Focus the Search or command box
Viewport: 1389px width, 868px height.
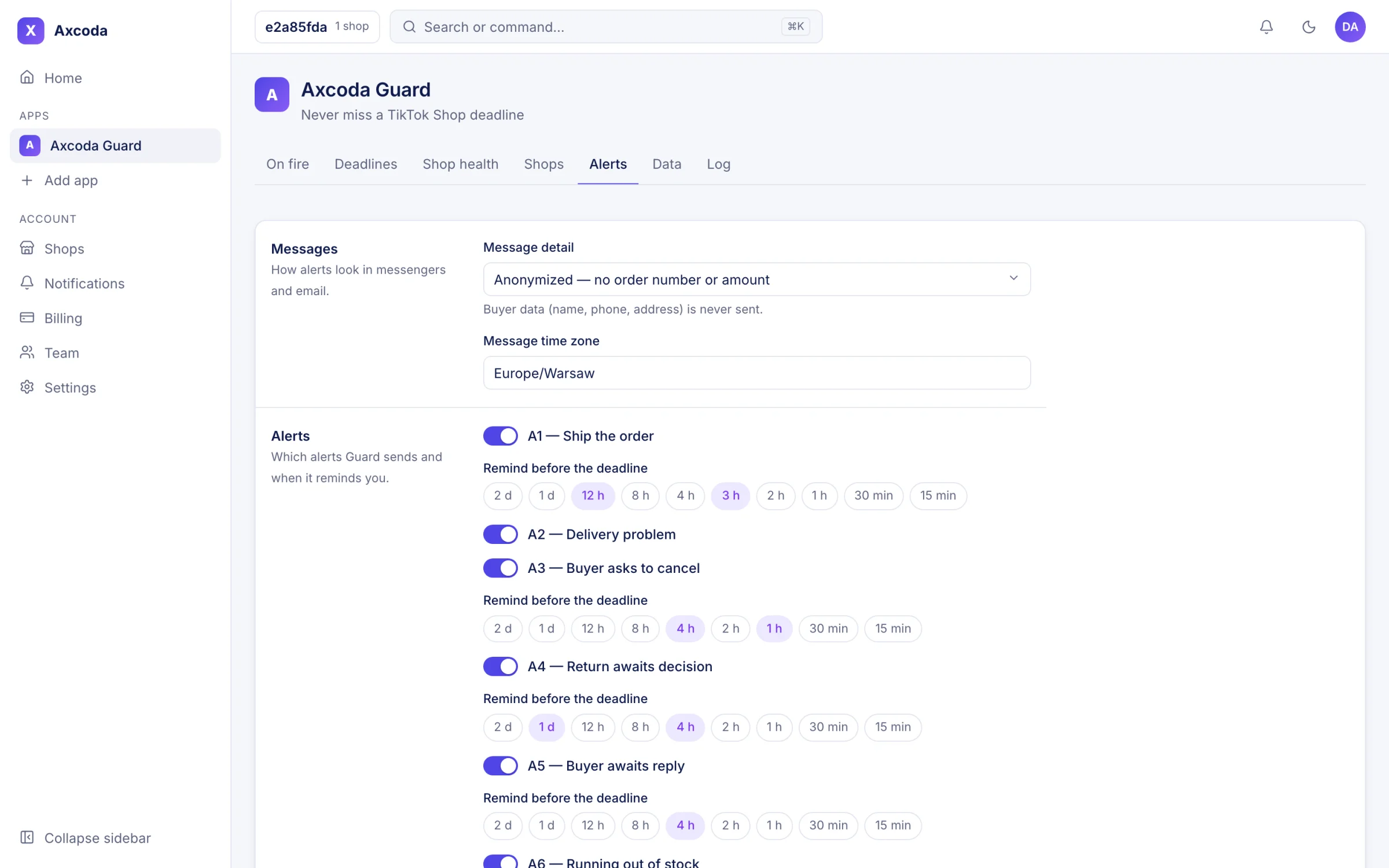pos(606,27)
